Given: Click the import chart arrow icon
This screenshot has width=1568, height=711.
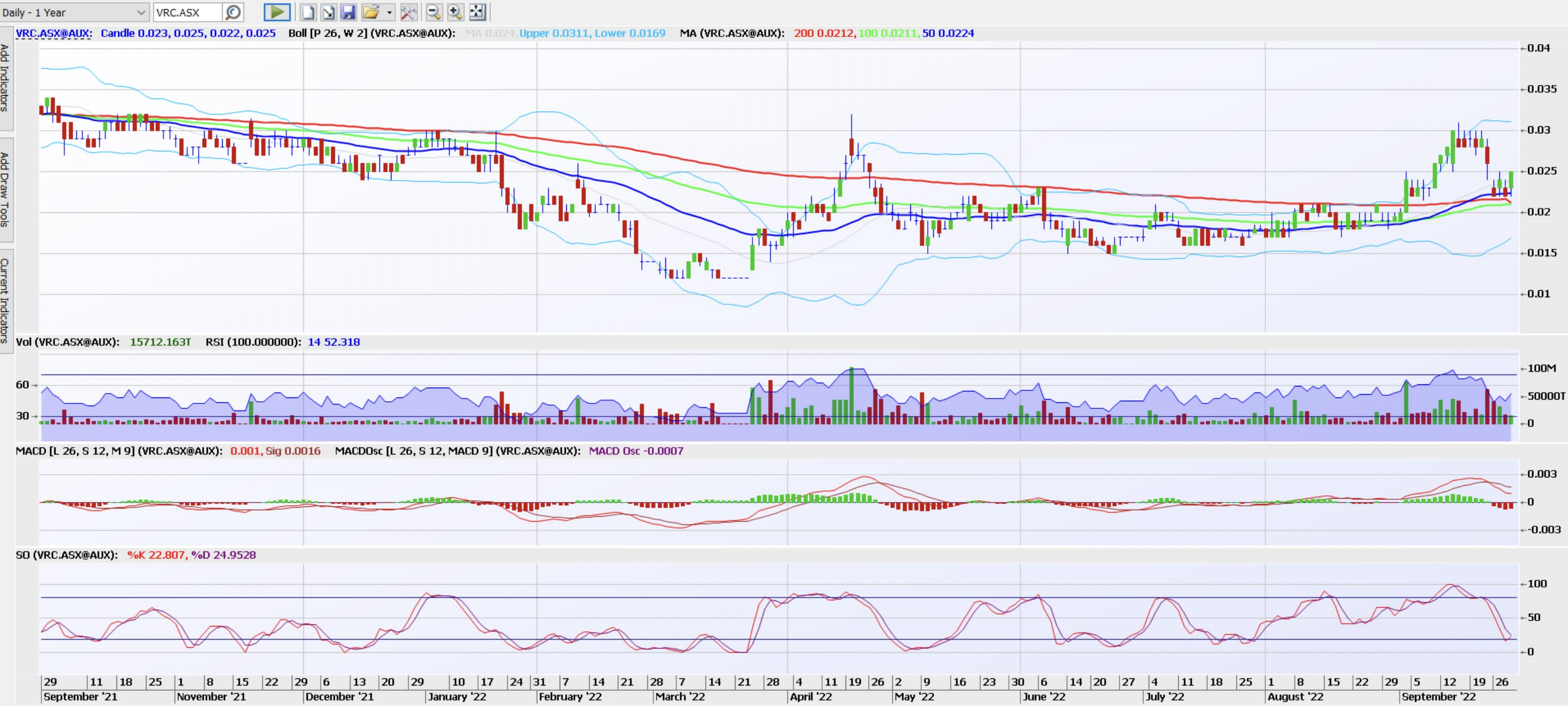Looking at the screenshot, I should (328, 12).
